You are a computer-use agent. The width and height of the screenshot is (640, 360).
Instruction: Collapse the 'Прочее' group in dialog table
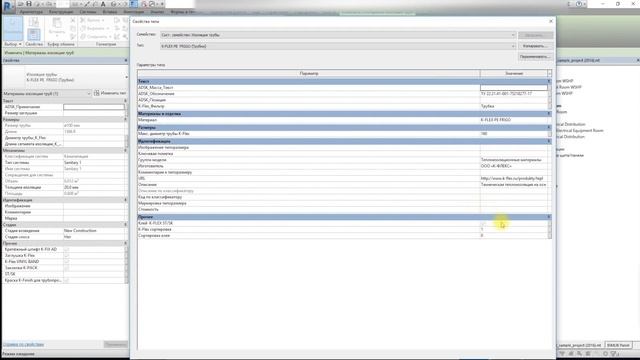(x=549, y=217)
